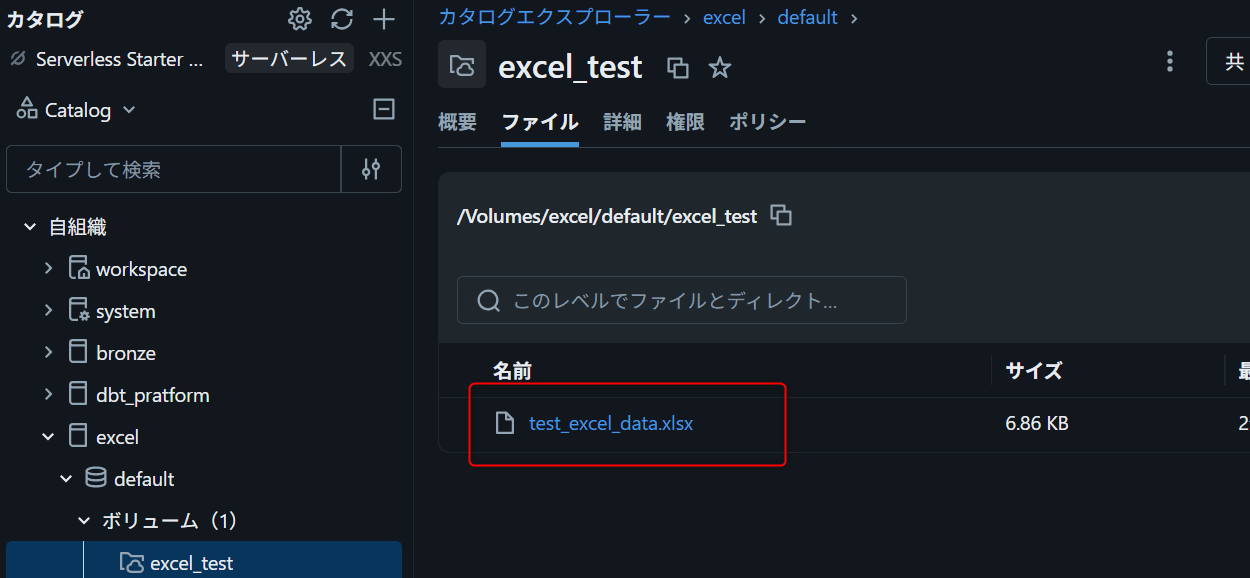Screen dimensions: 1250x578
Task: Refresh the catalog list
Action: pyautogui.click(x=342, y=19)
